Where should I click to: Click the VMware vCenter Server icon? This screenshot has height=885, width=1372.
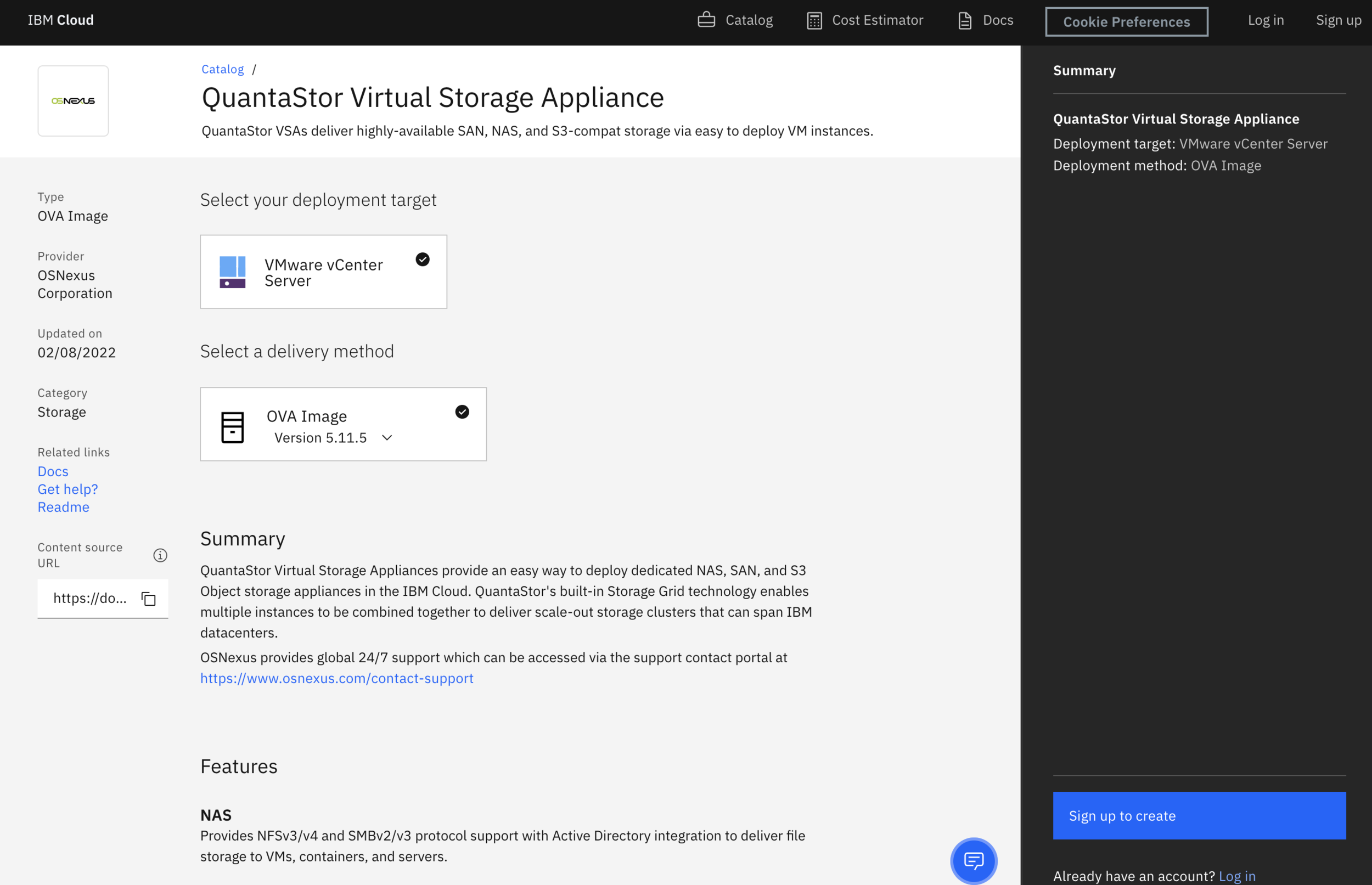click(x=233, y=272)
